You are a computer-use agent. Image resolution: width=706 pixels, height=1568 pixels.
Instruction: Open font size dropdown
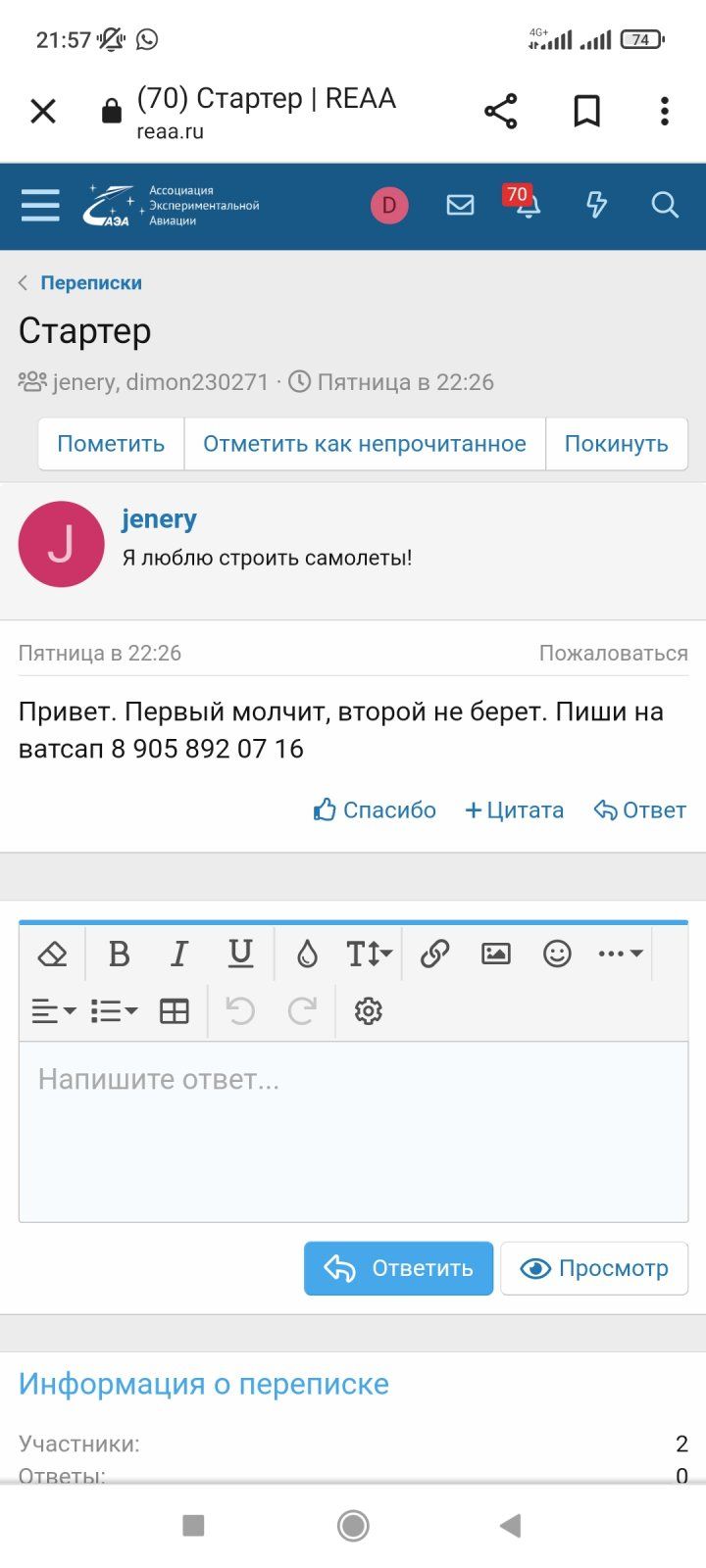[x=369, y=954]
